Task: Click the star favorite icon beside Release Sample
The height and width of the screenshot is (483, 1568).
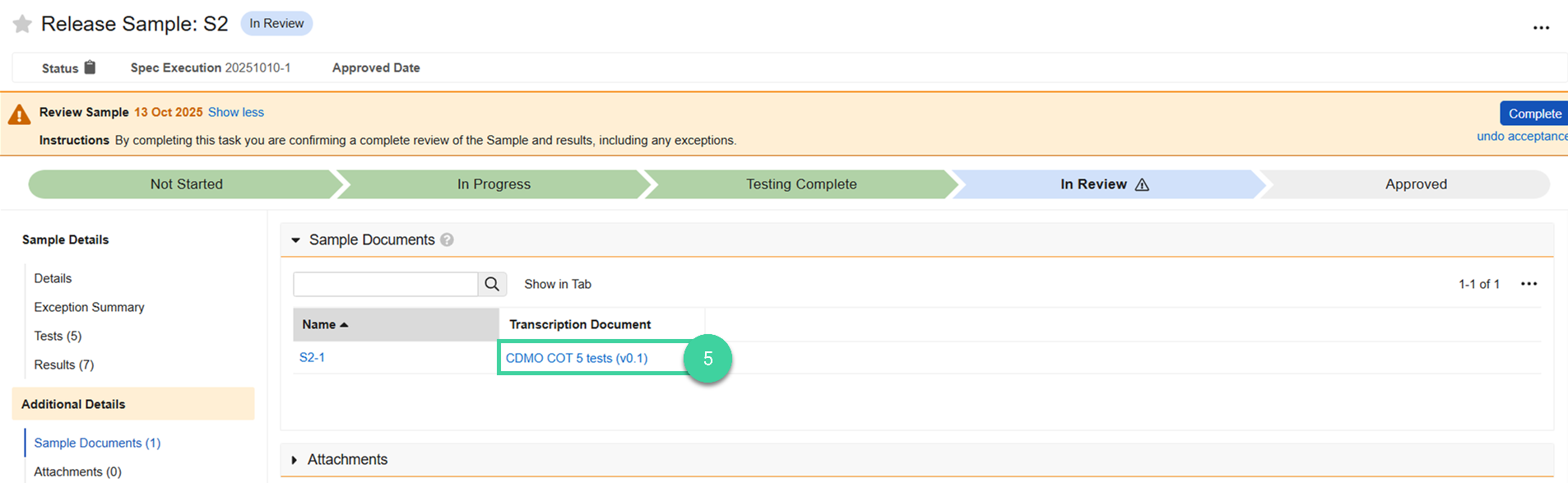Action: click(22, 24)
